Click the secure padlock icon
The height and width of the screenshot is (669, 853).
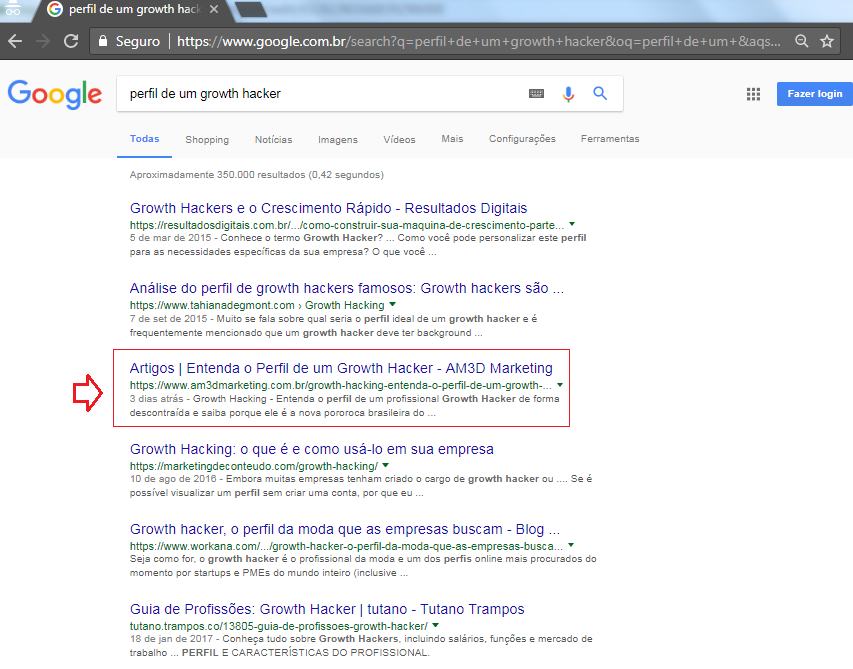coord(102,41)
